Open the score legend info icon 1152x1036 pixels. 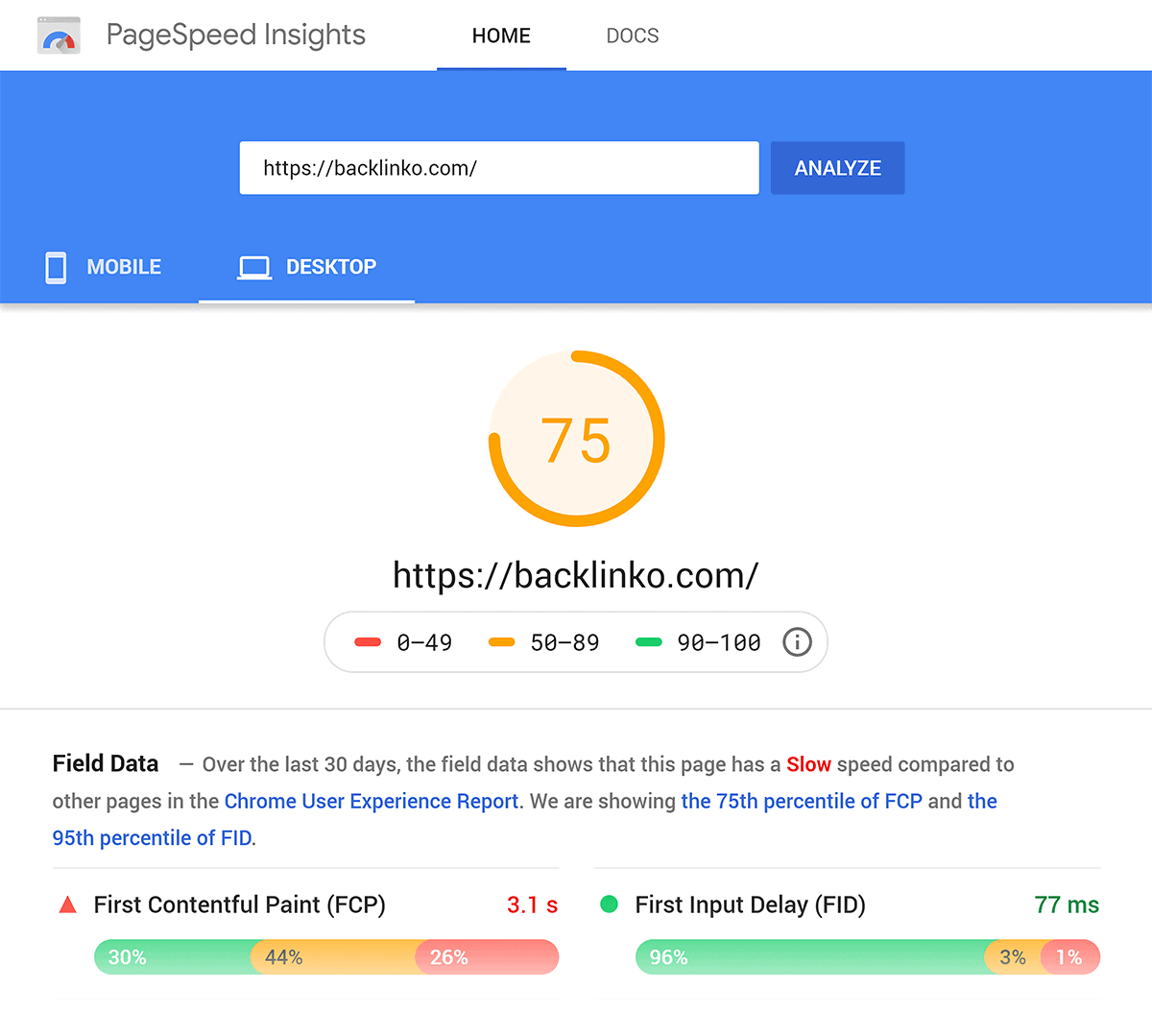click(797, 642)
